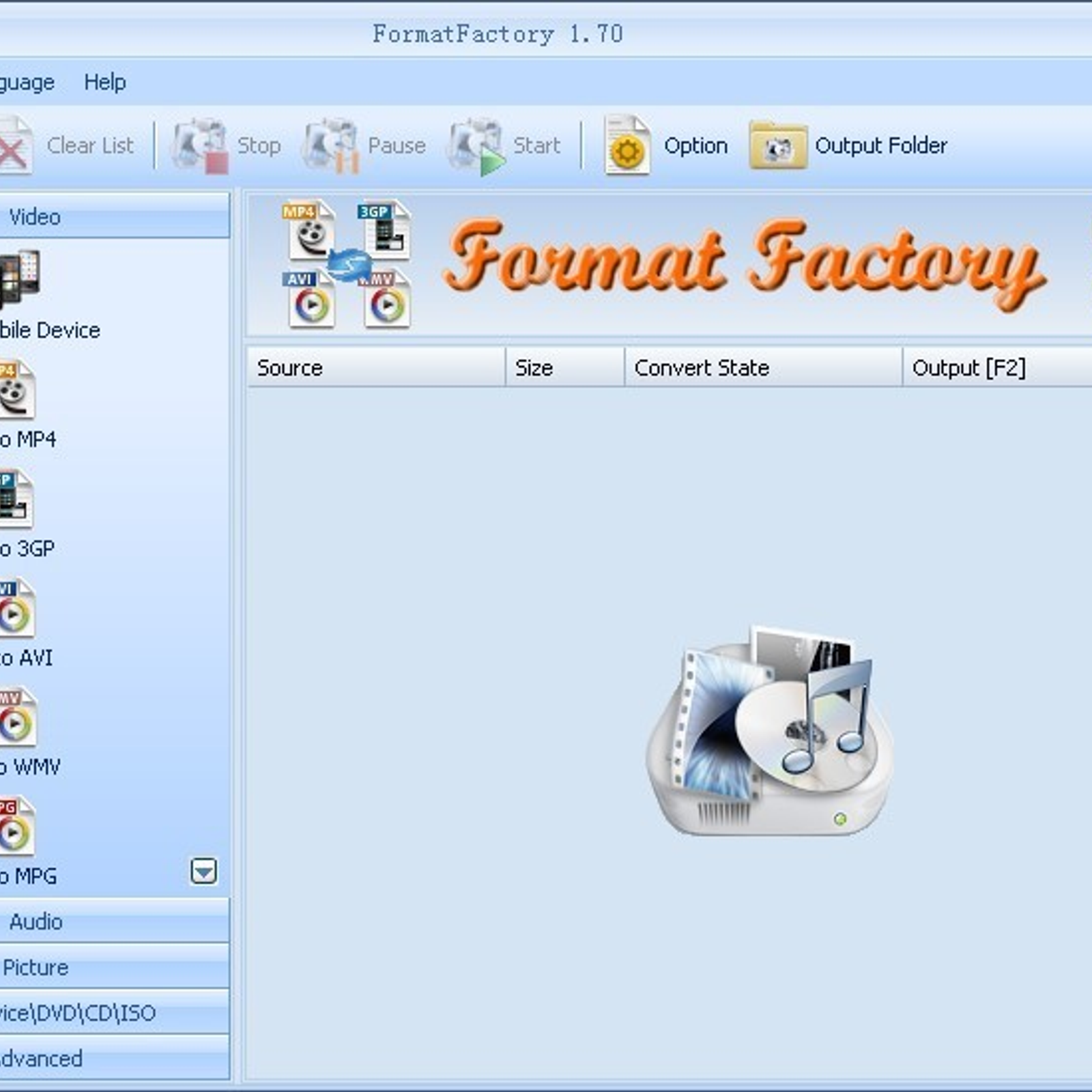The height and width of the screenshot is (1092, 1092).
Task: Open the Option gear document icon
Action: (x=627, y=145)
